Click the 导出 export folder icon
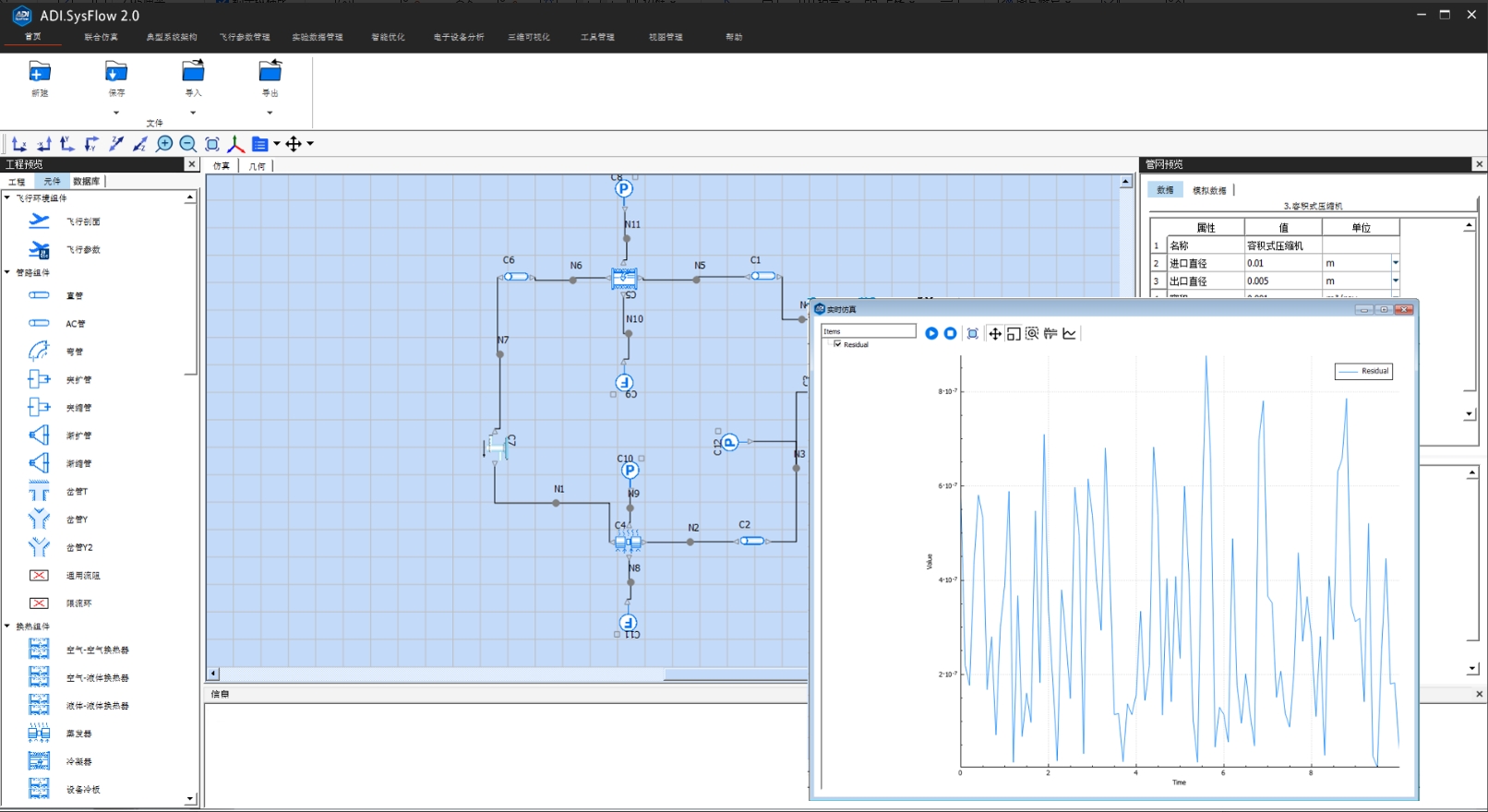Screen dimensions: 1488x812 [x=270, y=71]
